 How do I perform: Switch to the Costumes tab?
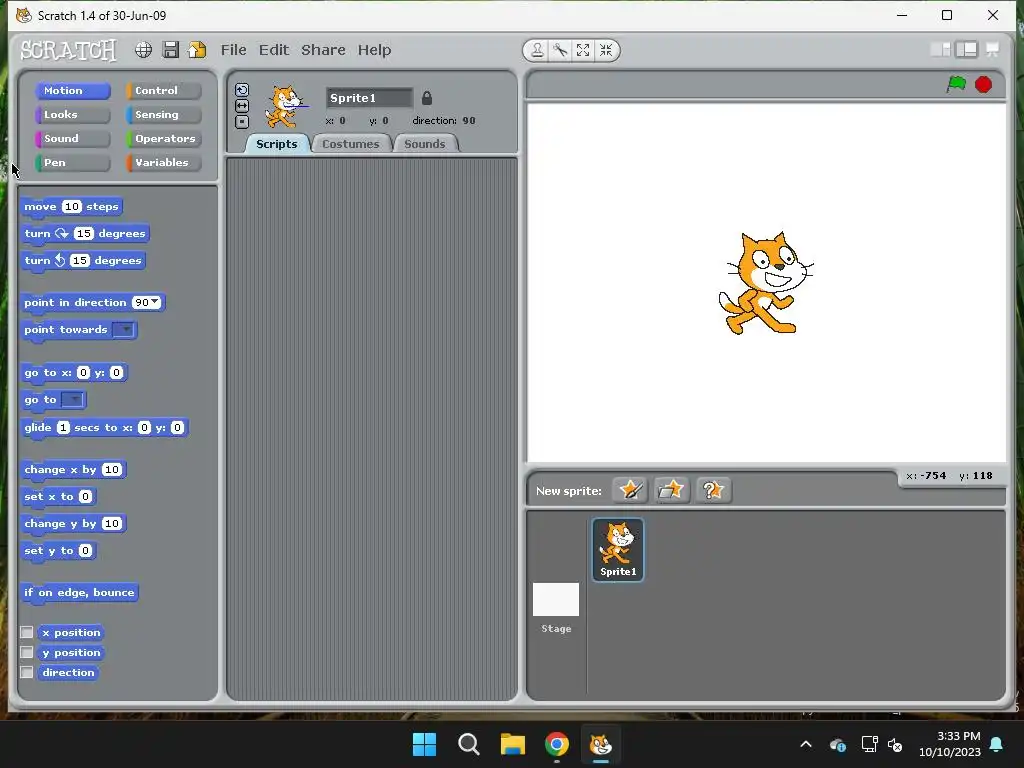351,144
